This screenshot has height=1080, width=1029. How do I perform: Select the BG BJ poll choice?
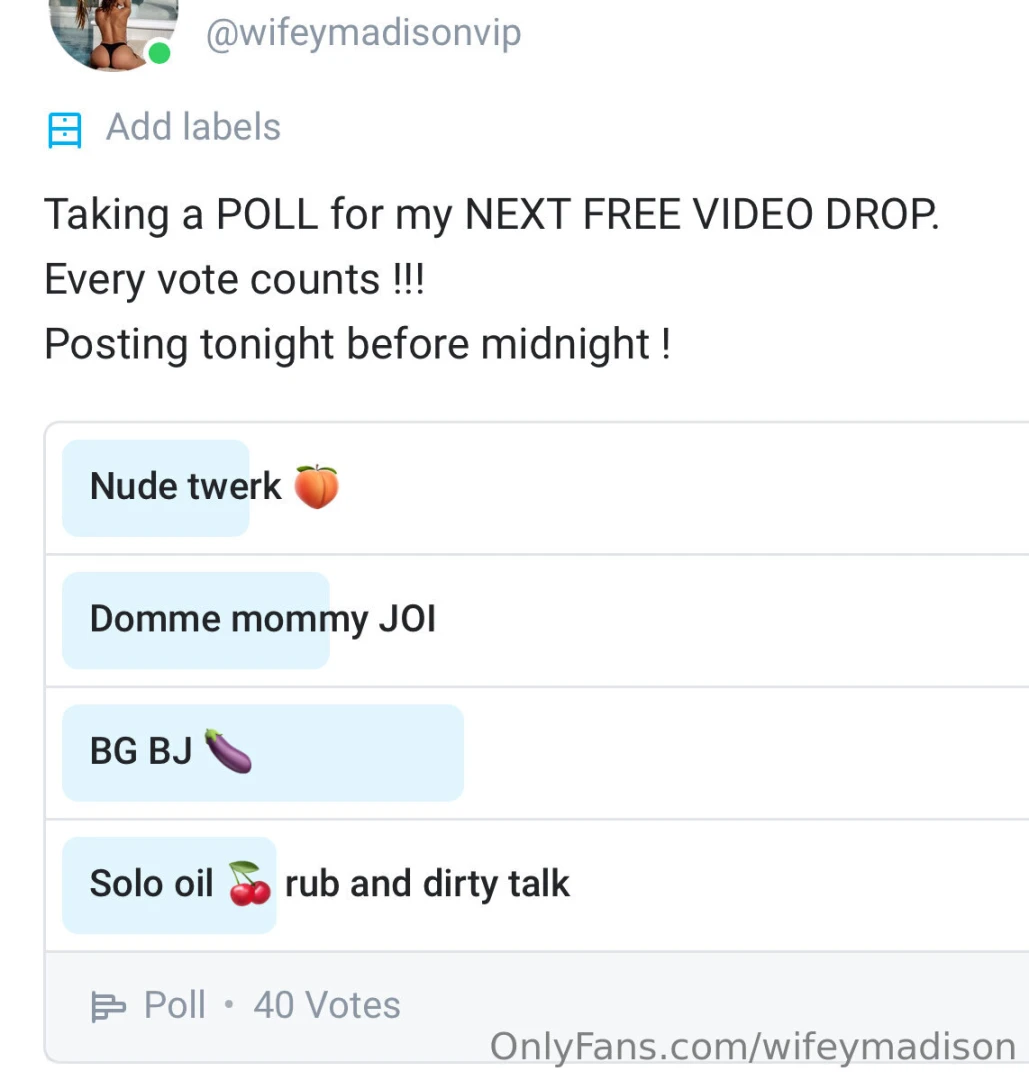click(x=400, y=752)
